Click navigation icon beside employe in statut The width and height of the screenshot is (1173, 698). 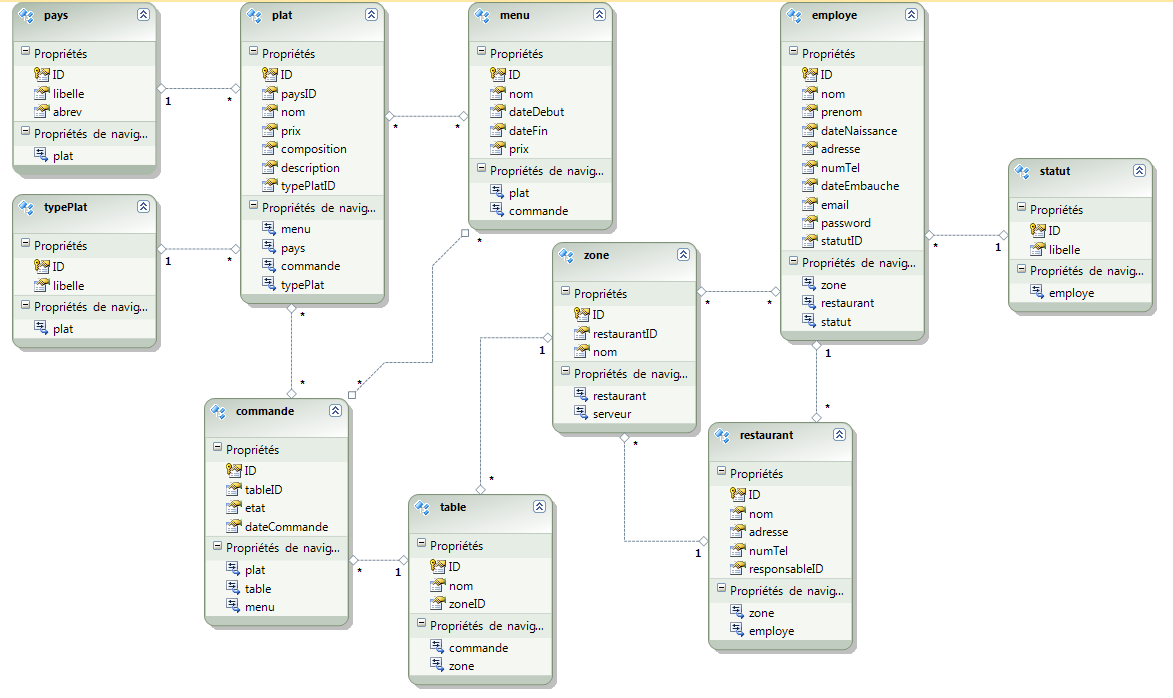point(1038,292)
